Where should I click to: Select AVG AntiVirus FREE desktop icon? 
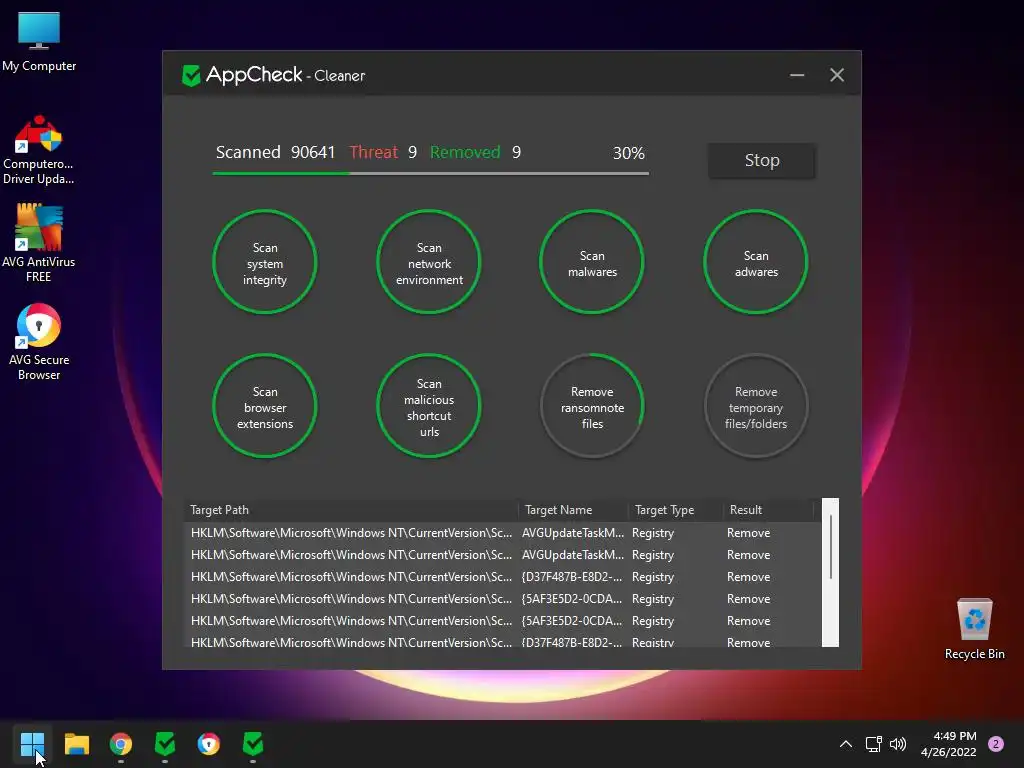point(39,243)
